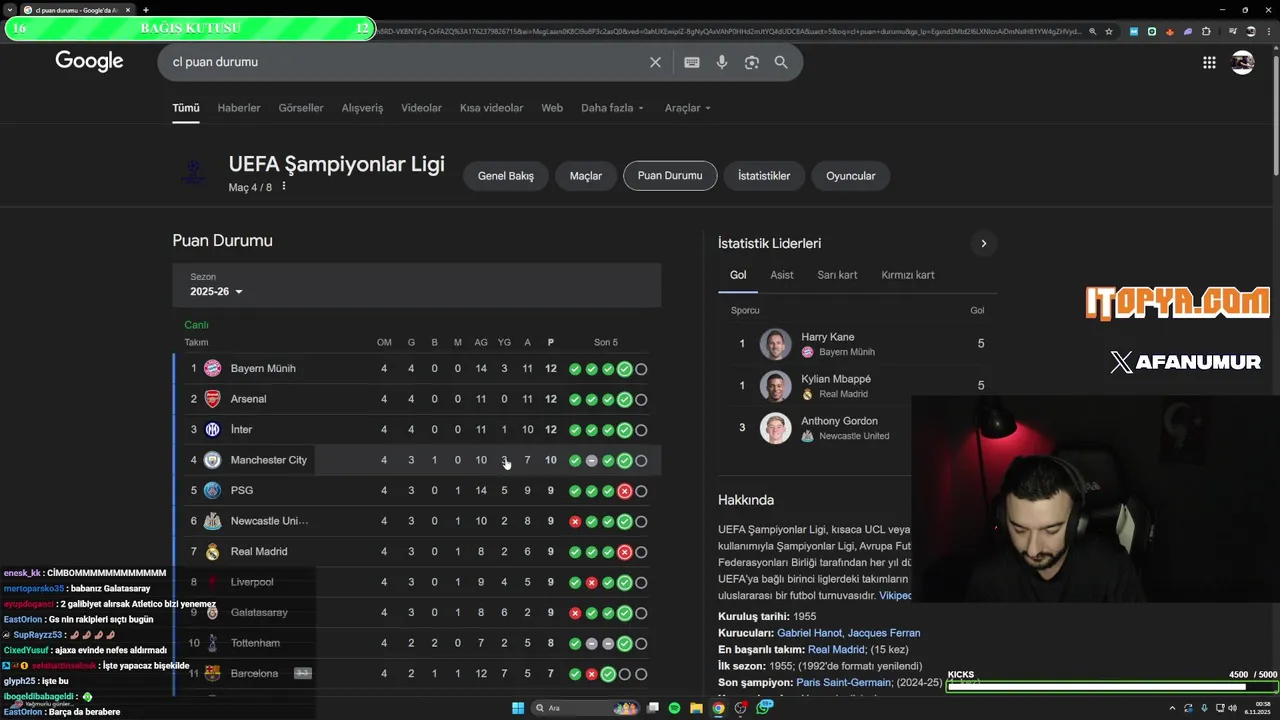Viewport: 1280px width, 720px height.
Task: Start a voice search with the microphone
Action: [722, 62]
